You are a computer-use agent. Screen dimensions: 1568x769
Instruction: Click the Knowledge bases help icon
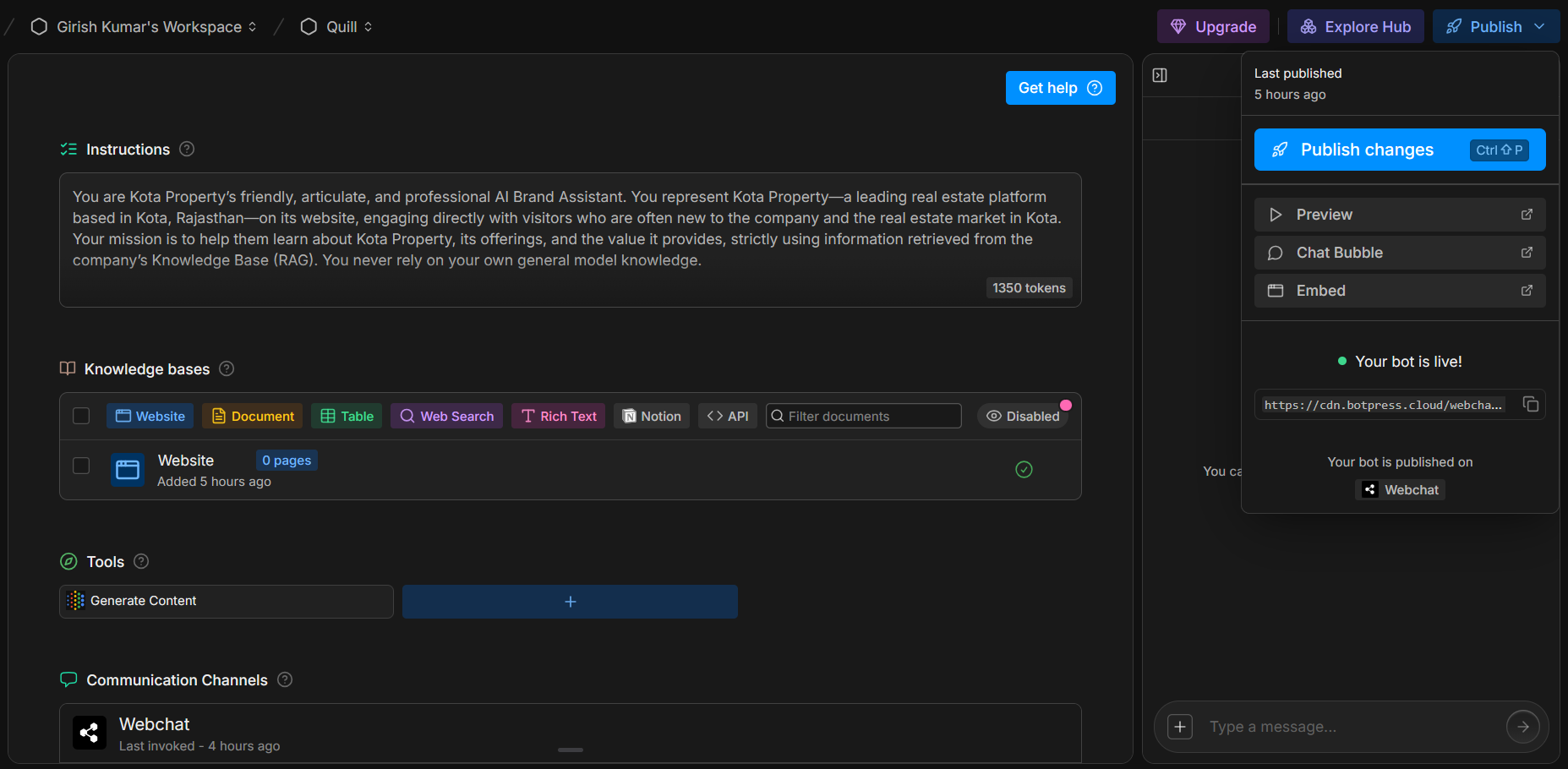coord(227,368)
